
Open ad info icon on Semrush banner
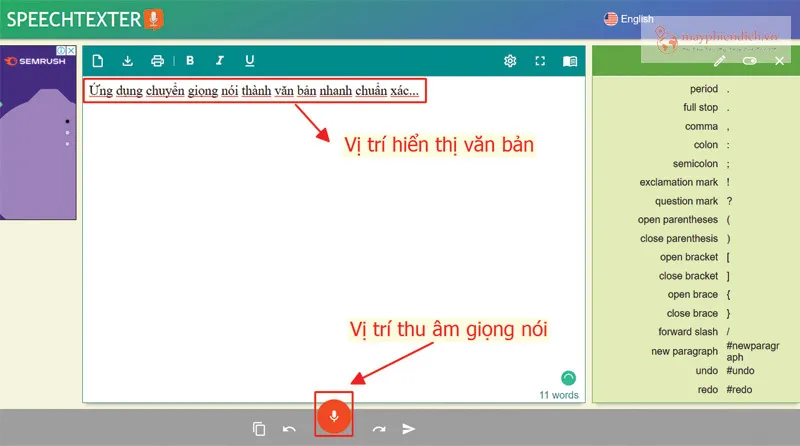tap(61, 51)
